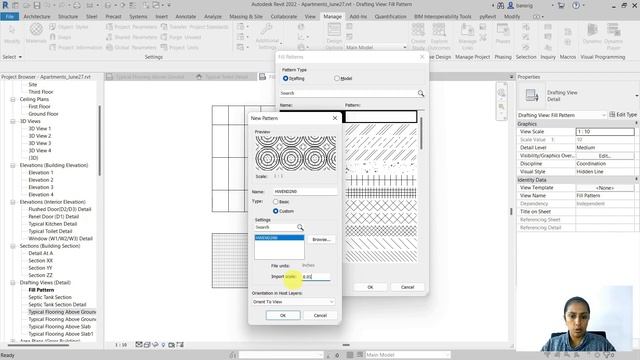Viewport: 640px width, 360px height.
Task: Close the New Pattern dialog
Action: tap(335, 118)
